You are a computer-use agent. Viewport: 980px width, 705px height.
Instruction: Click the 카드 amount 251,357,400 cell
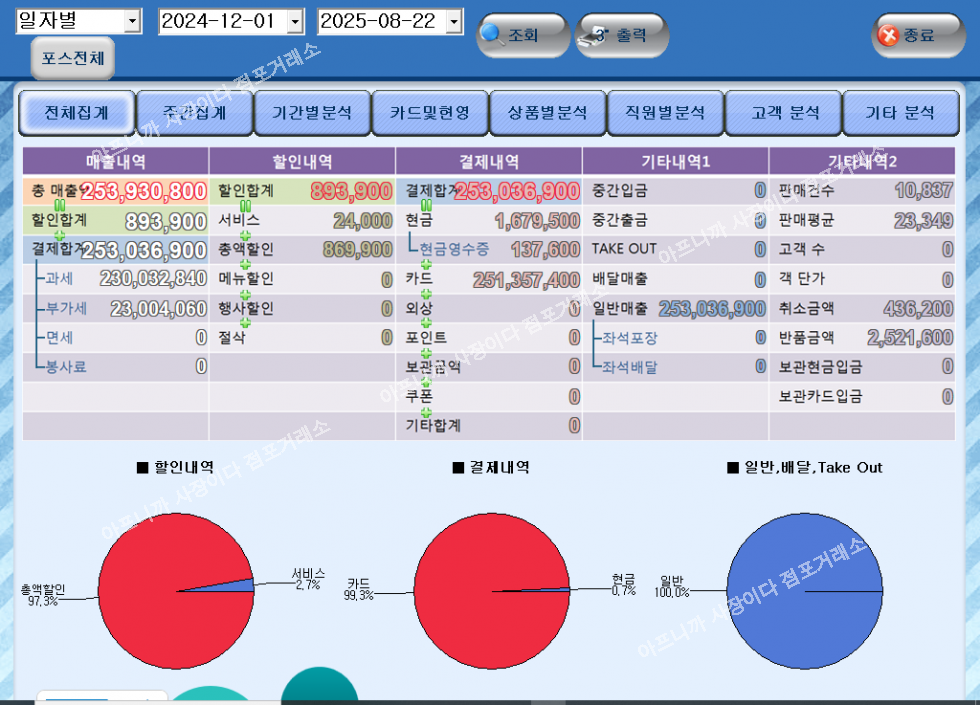coord(526,280)
